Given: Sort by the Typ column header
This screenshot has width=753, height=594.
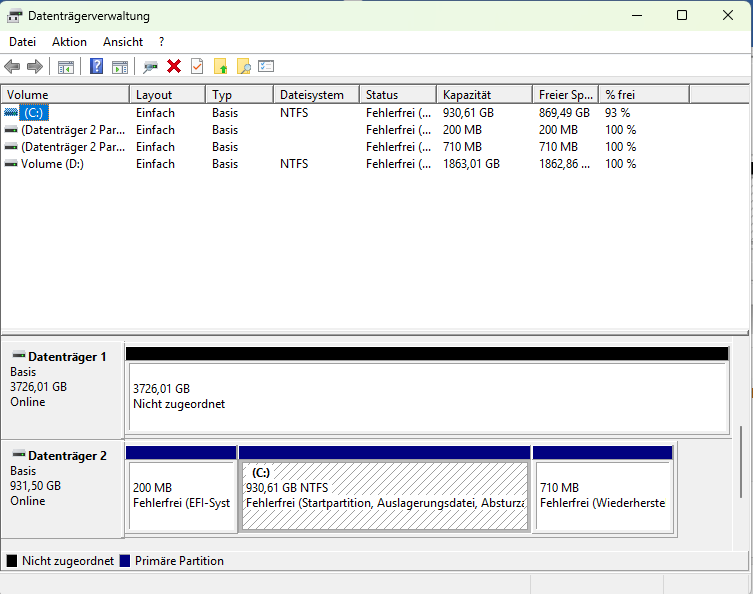Looking at the screenshot, I should click(x=240, y=95).
